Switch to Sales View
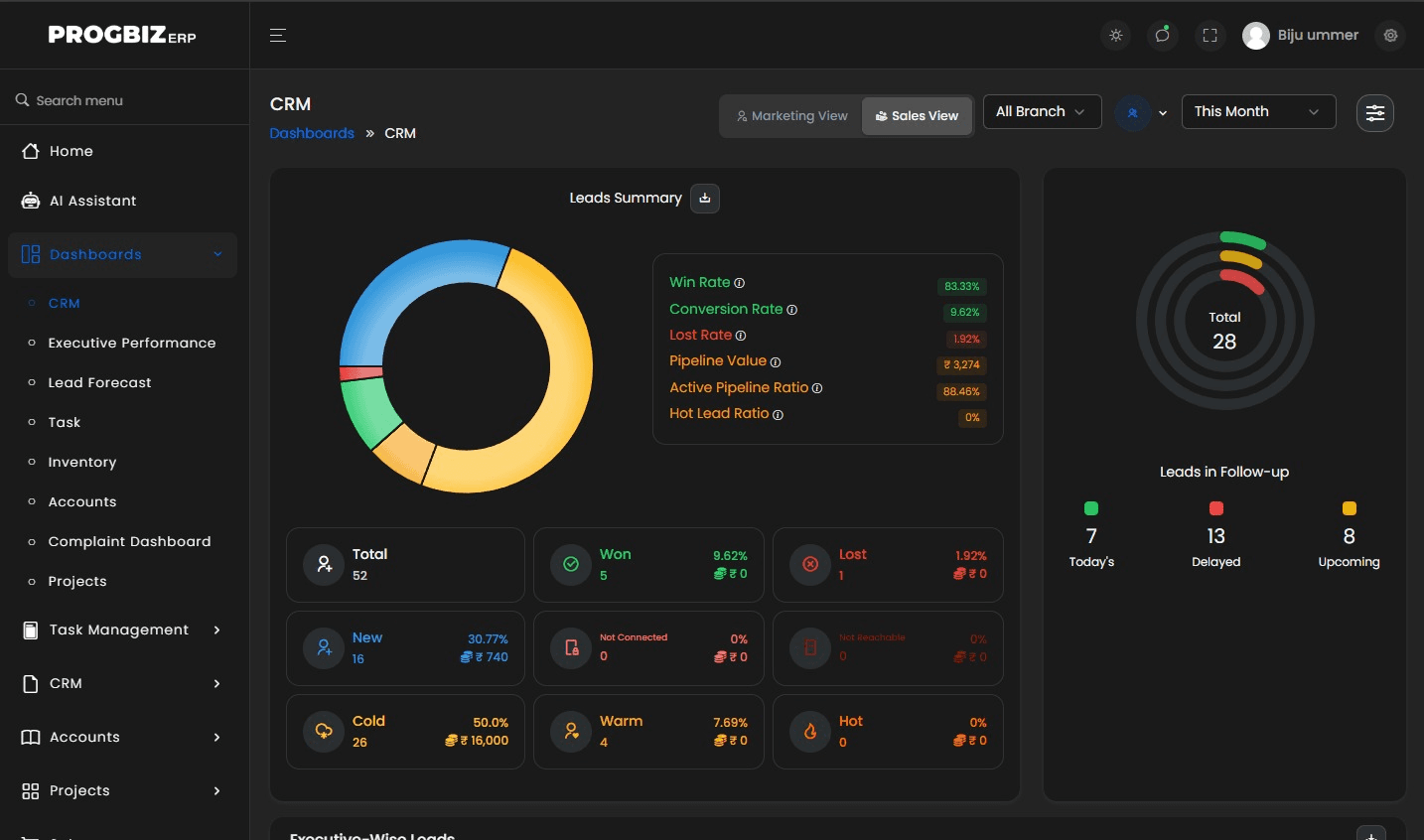The image size is (1424, 840). [917, 116]
